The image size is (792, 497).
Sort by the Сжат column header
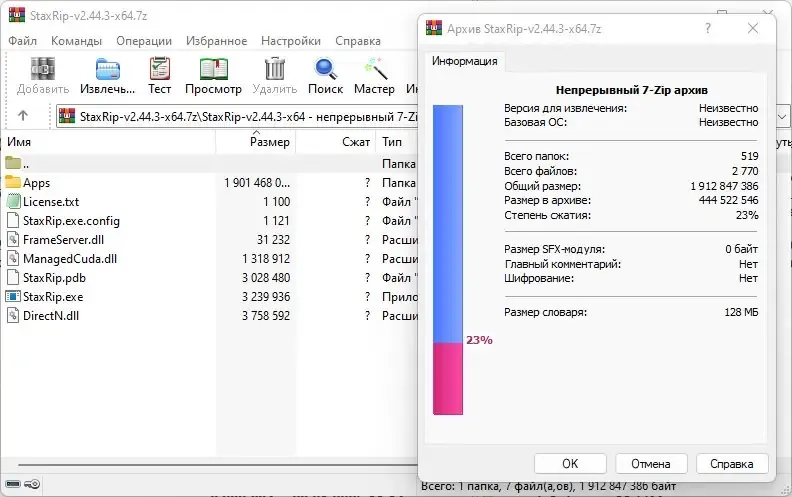pyautogui.click(x=336, y=142)
